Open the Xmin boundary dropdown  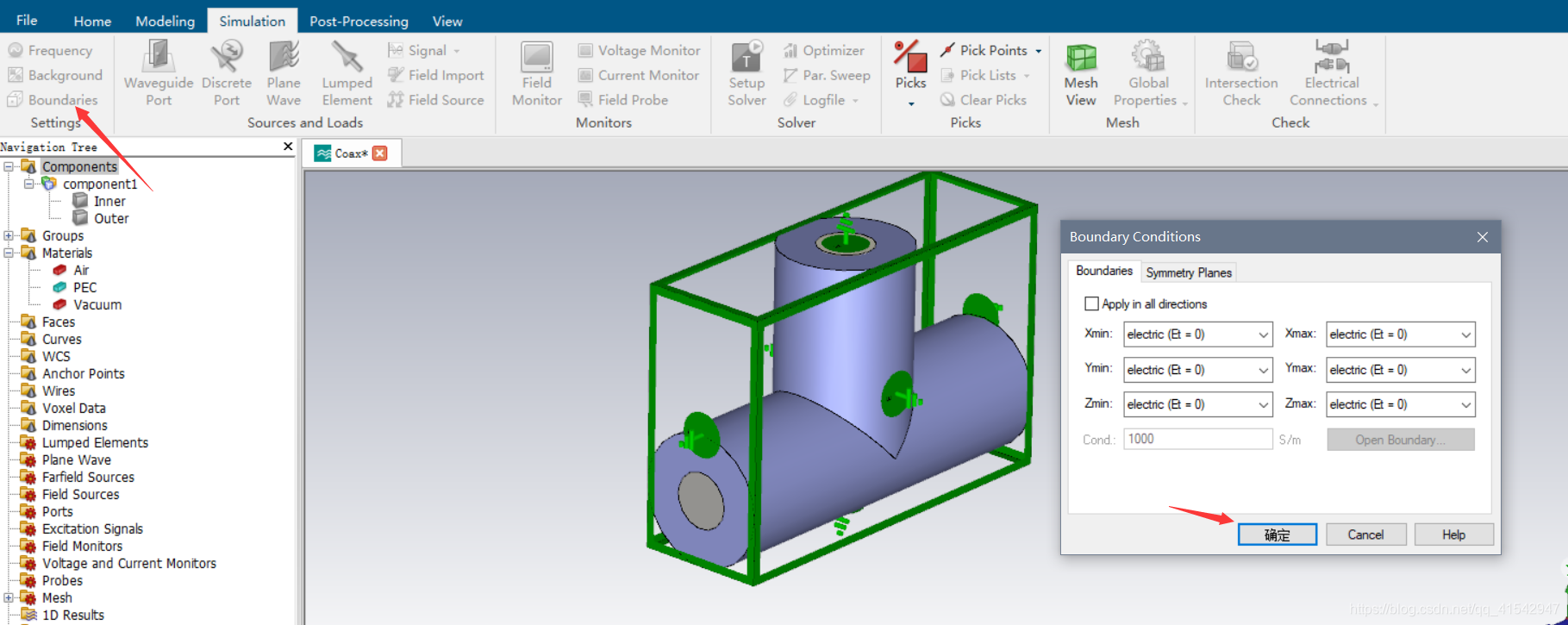click(x=1198, y=334)
